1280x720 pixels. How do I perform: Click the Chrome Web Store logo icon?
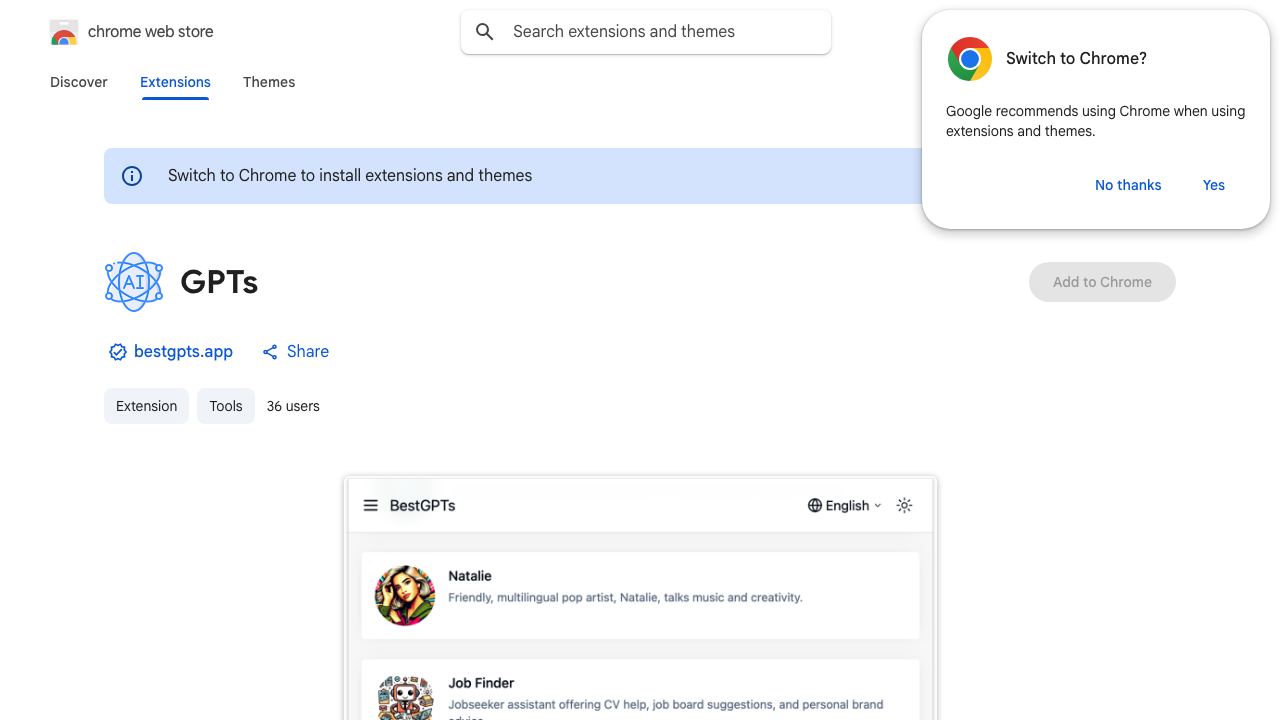click(64, 32)
